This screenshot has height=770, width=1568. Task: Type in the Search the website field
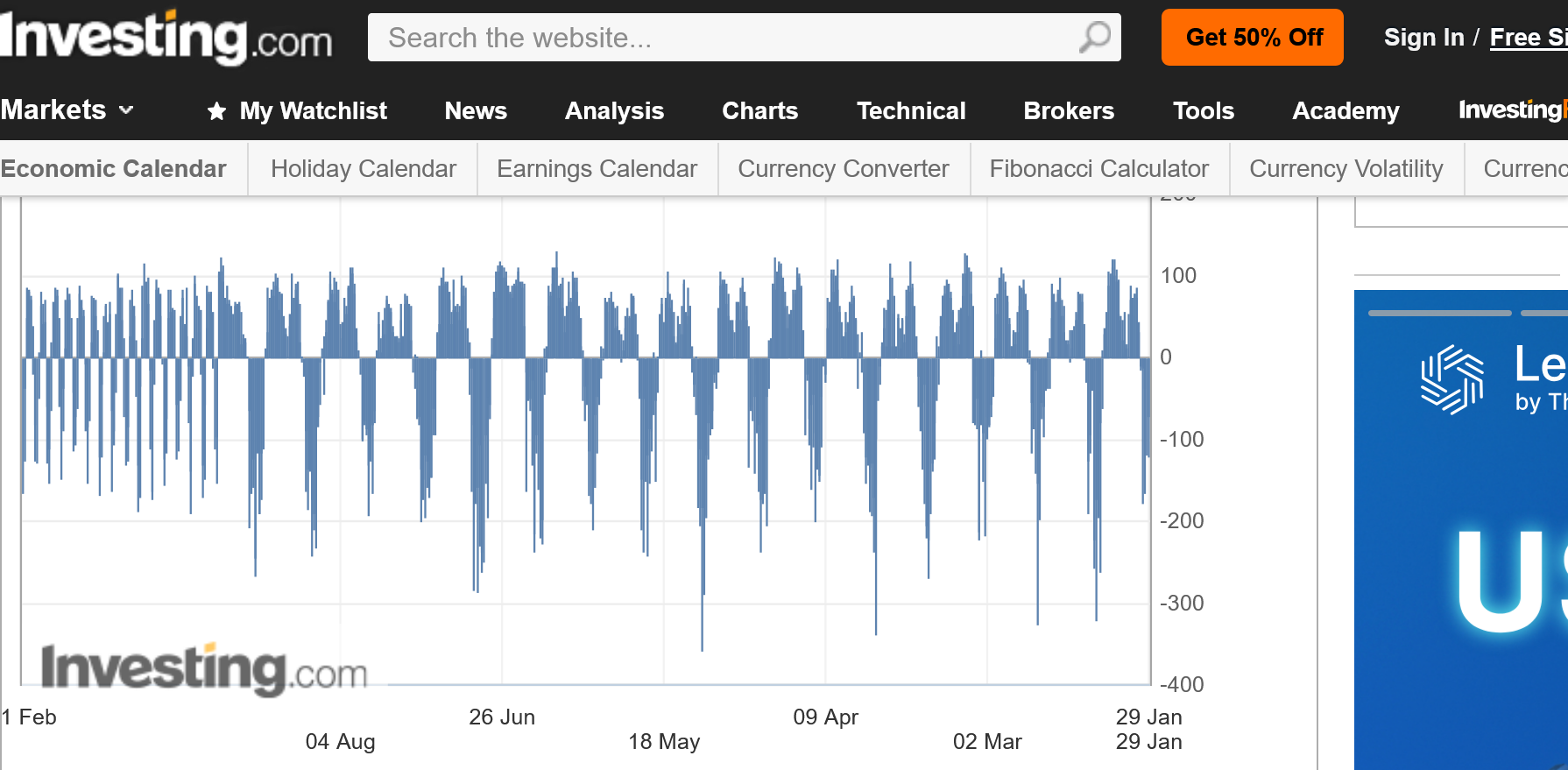click(718, 38)
